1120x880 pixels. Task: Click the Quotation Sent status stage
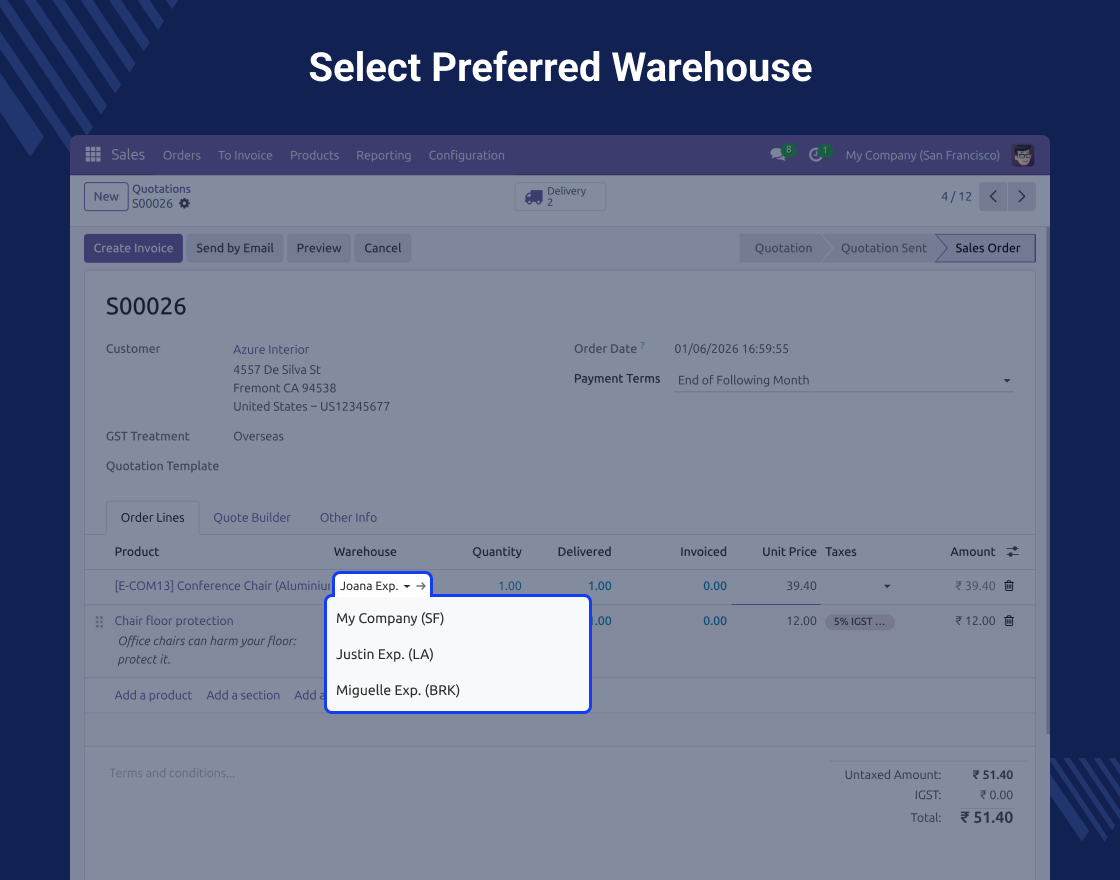[x=883, y=248]
